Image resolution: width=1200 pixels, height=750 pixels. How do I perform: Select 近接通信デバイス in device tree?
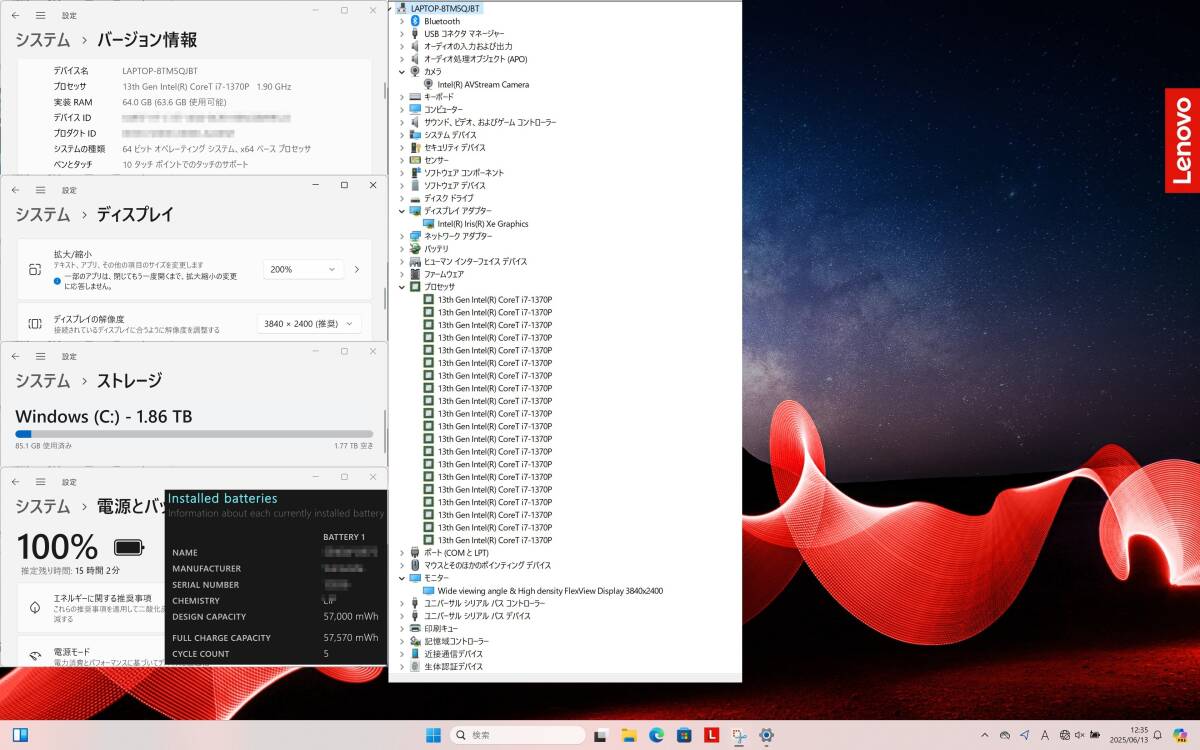point(453,654)
